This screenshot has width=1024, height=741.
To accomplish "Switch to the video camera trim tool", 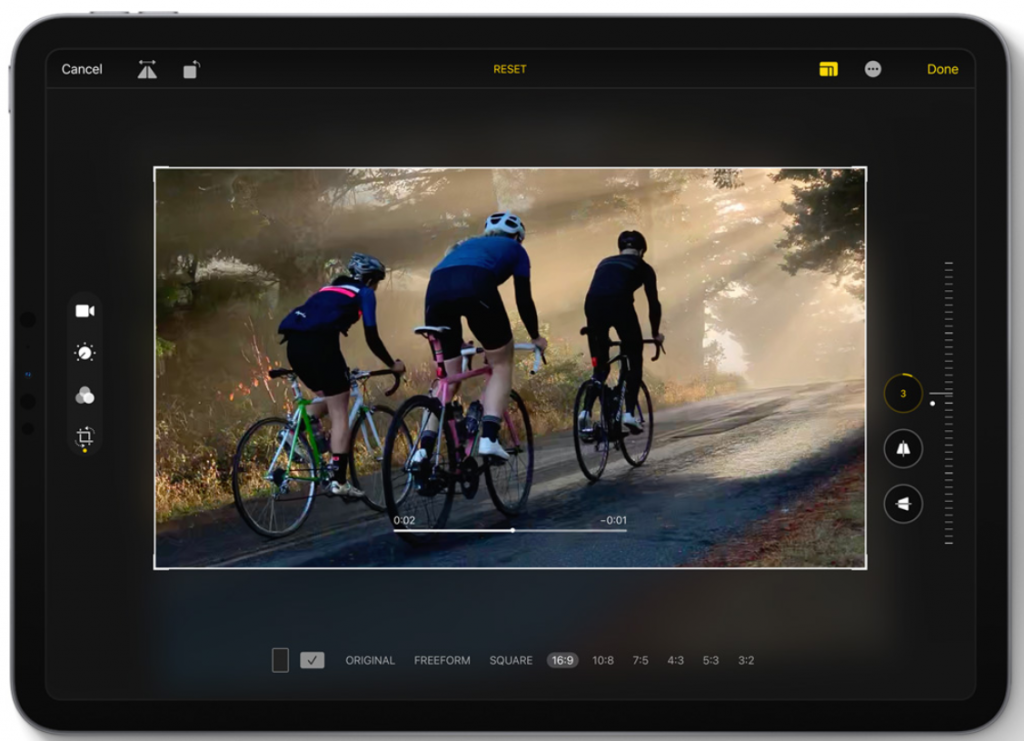I will click(85, 311).
